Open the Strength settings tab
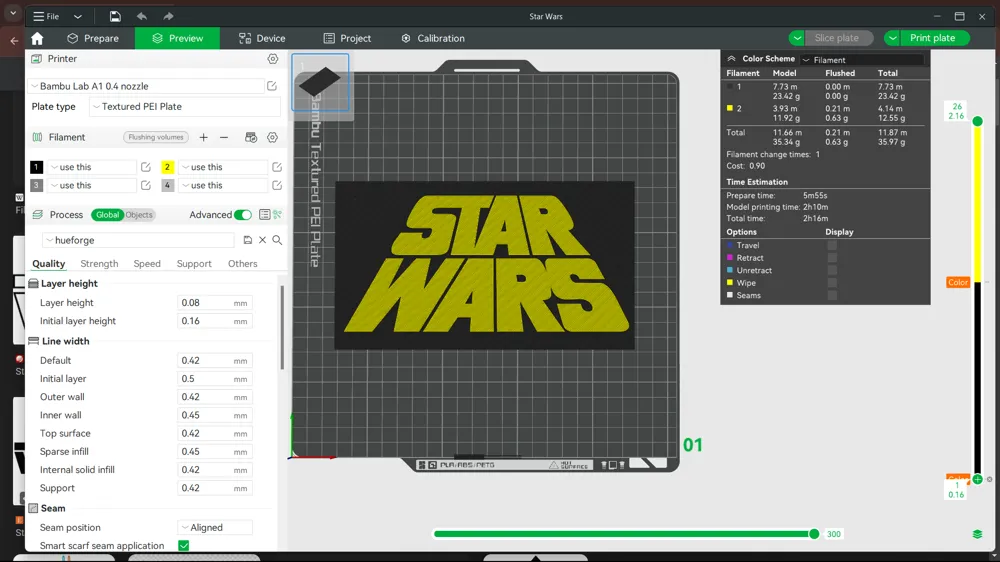The height and width of the screenshot is (562, 1000). [99, 263]
